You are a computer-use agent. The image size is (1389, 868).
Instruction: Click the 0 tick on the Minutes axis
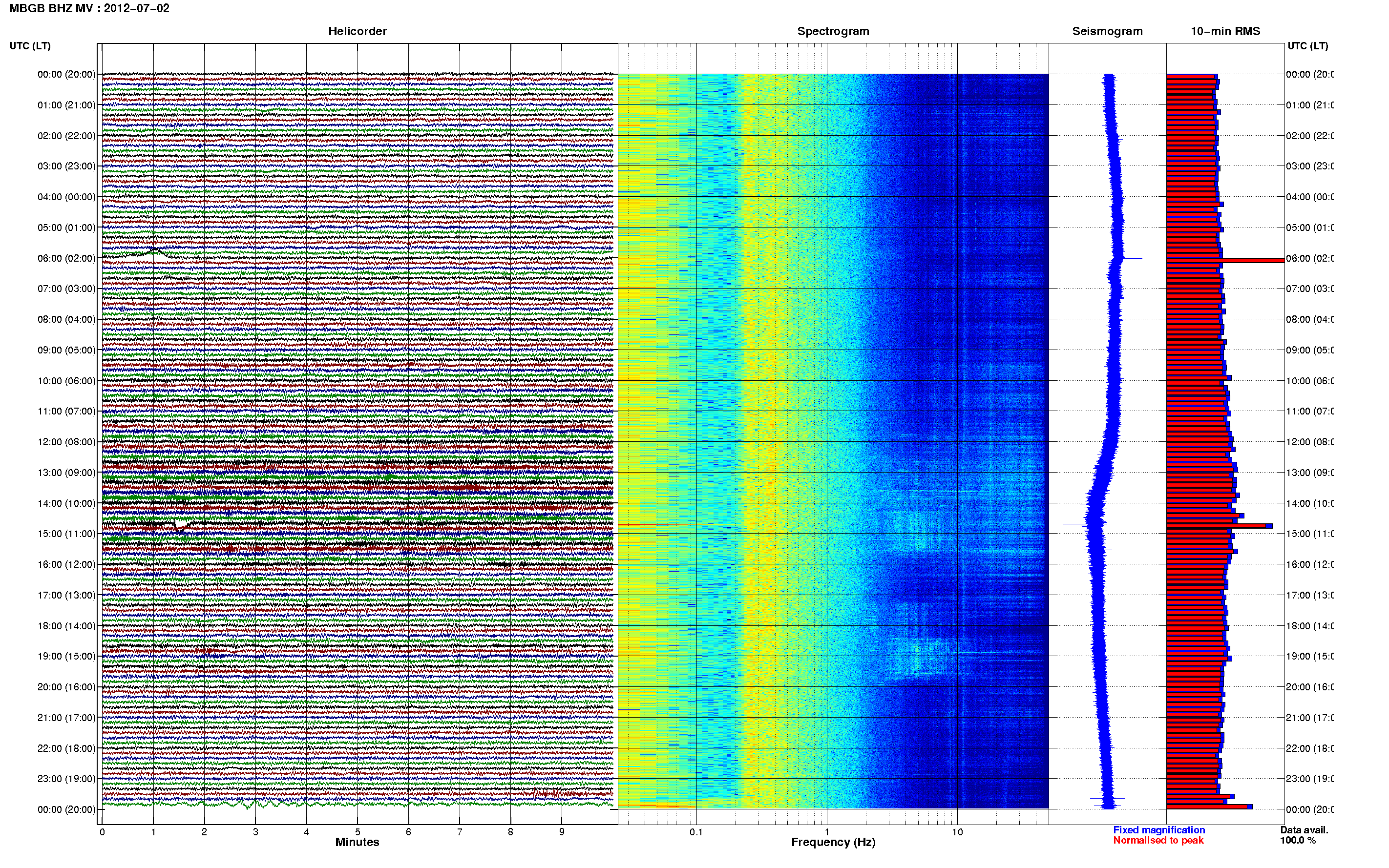point(102,832)
